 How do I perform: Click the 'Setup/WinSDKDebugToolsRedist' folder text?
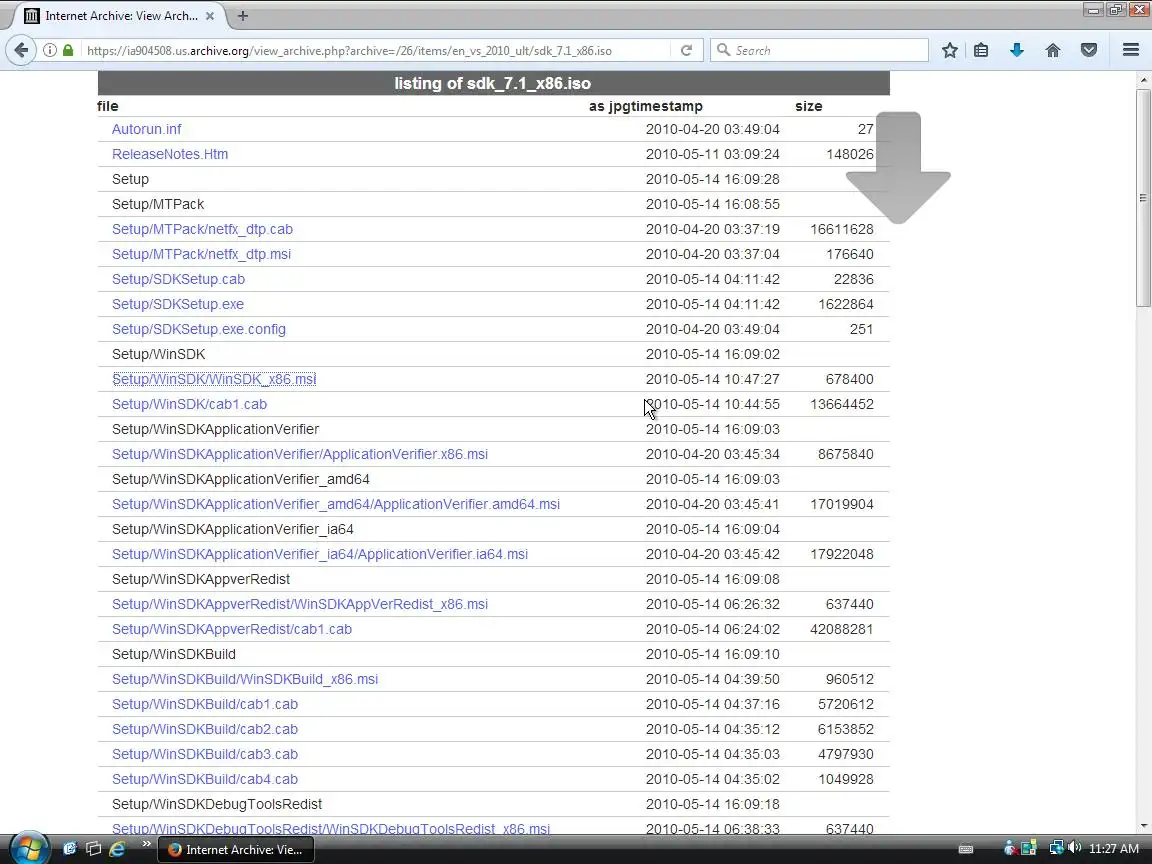point(217,804)
